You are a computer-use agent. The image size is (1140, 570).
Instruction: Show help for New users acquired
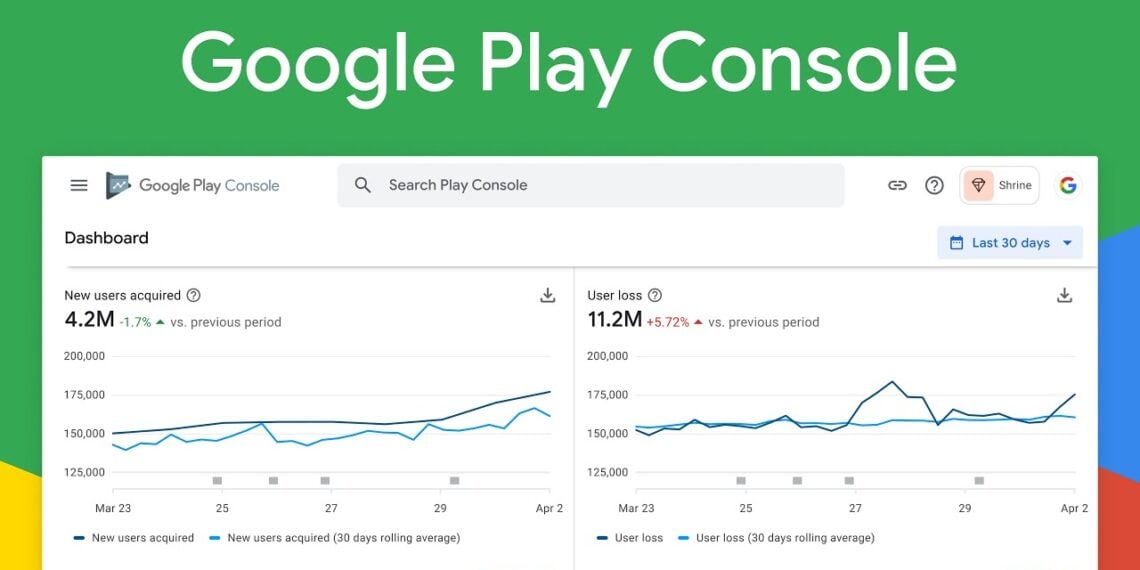click(x=194, y=295)
